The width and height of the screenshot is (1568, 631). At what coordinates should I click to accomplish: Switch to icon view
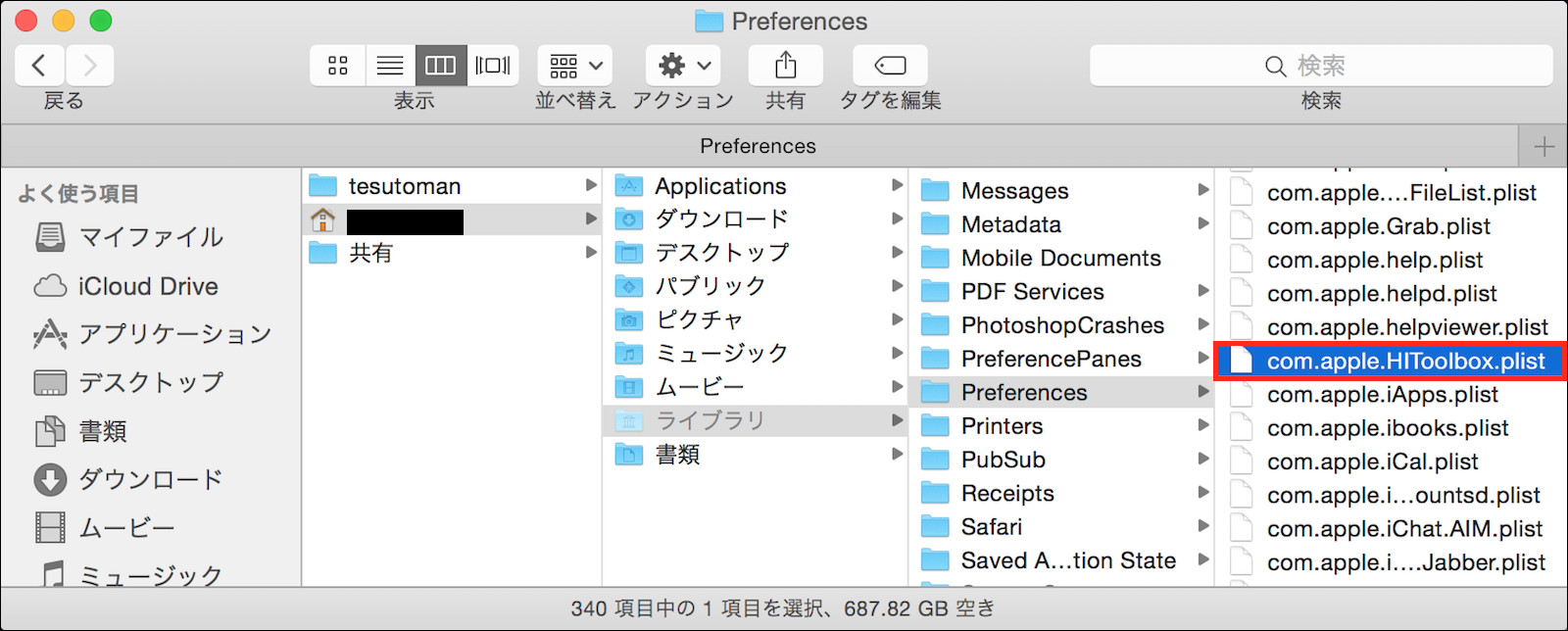[338, 66]
